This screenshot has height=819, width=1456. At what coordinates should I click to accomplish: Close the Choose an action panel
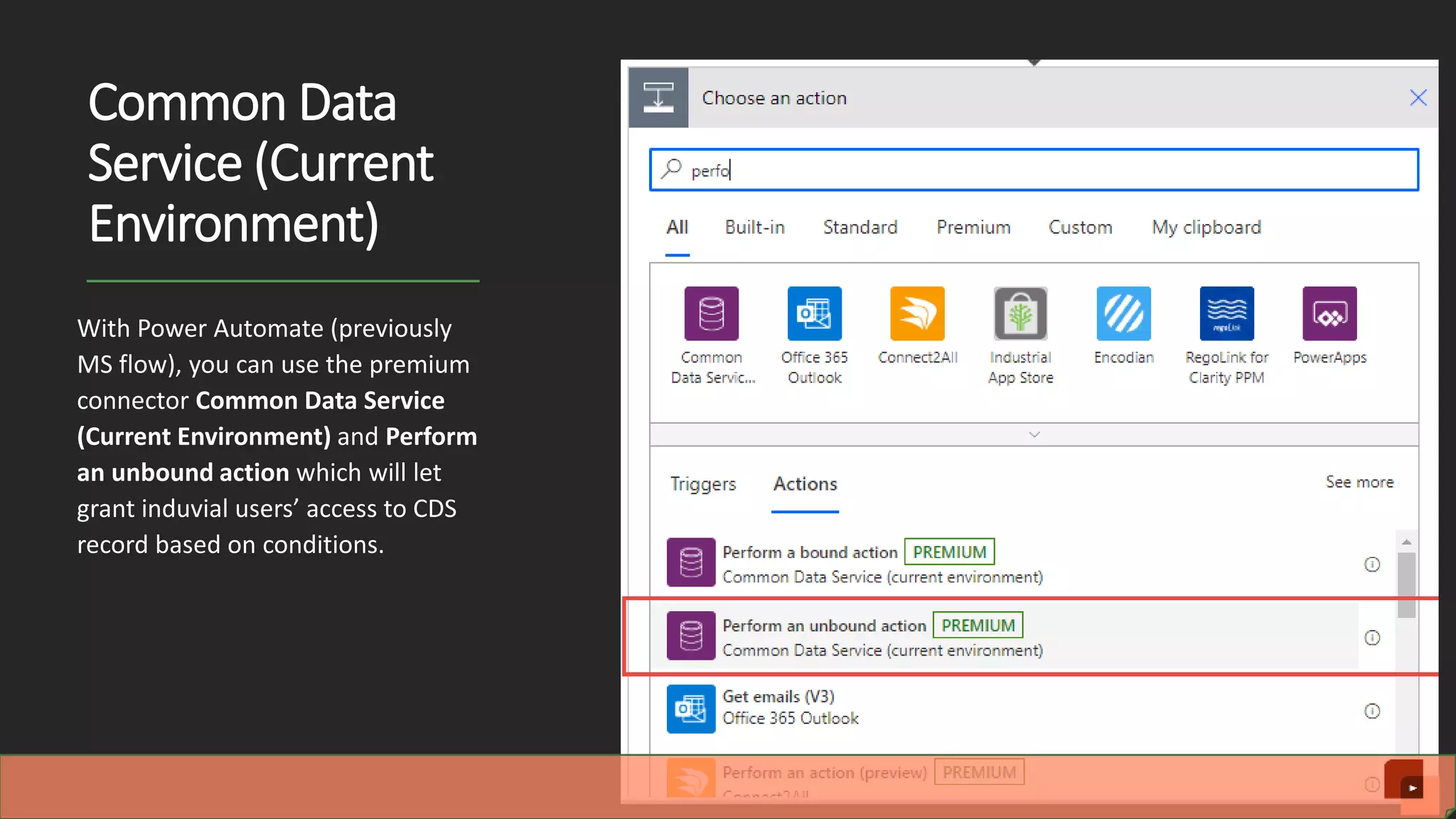[x=1418, y=97]
